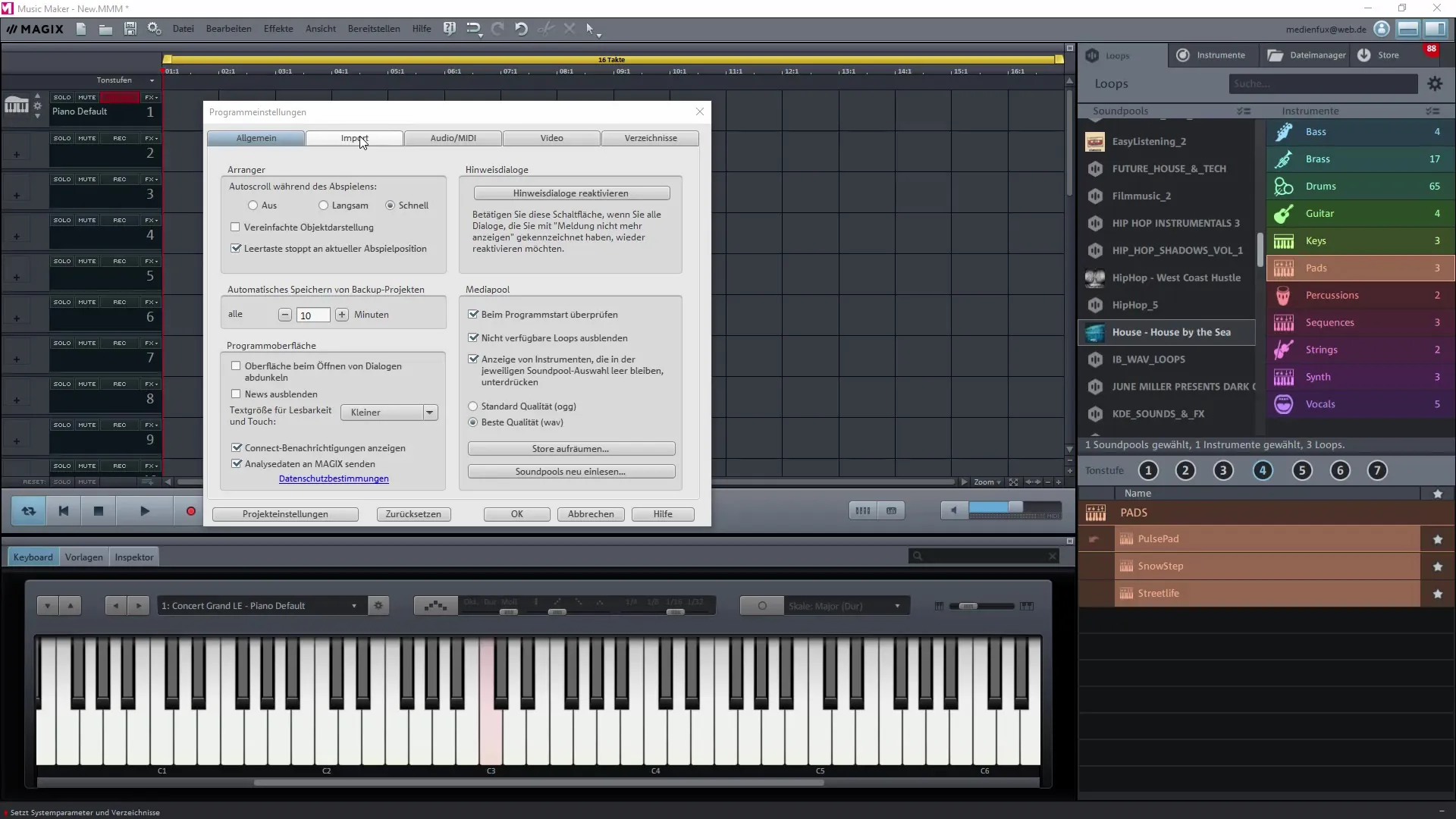Image resolution: width=1456 pixels, height=819 pixels.
Task: Click the red record button
Action: pos(191,511)
